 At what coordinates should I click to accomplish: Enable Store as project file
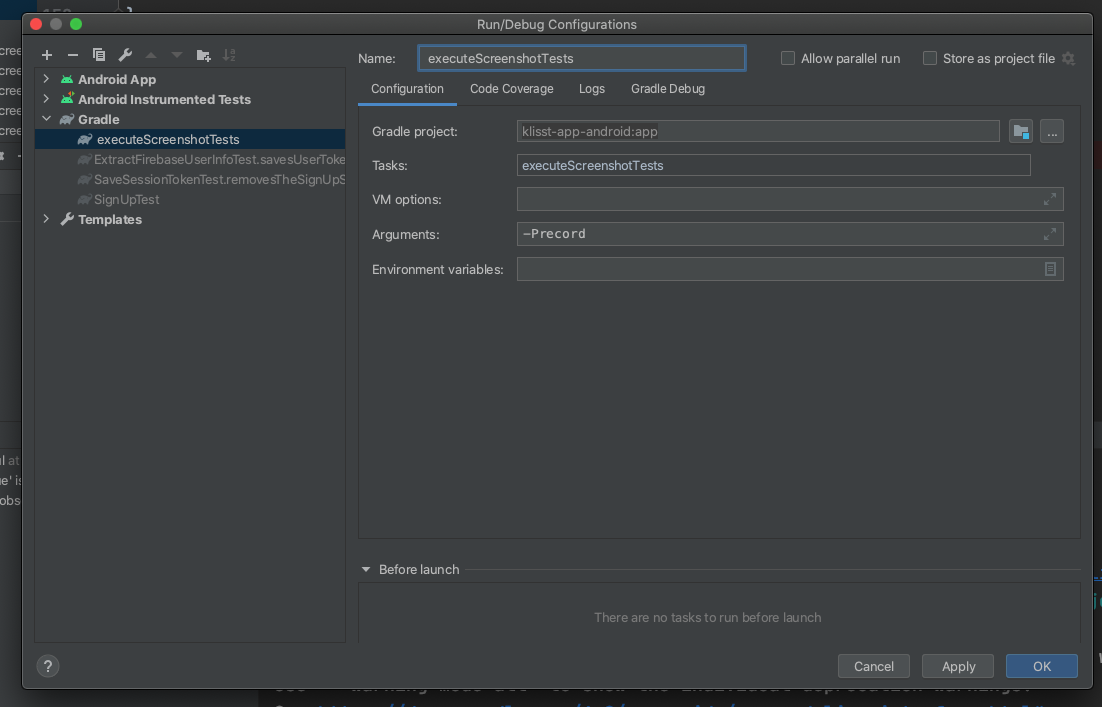pyautogui.click(x=930, y=58)
